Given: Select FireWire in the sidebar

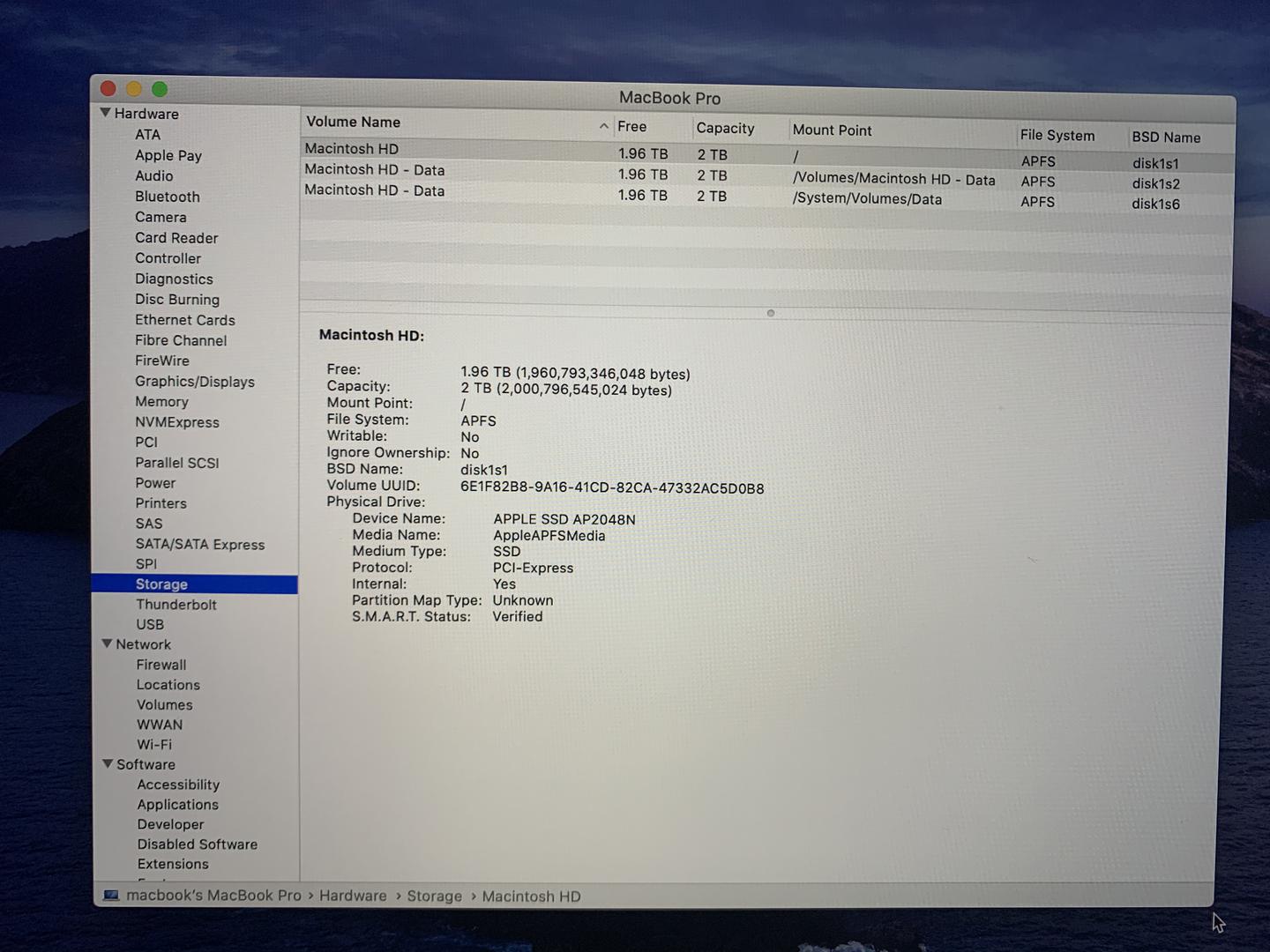Looking at the screenshot, I should pyautogui.click(x=162, y=361).
